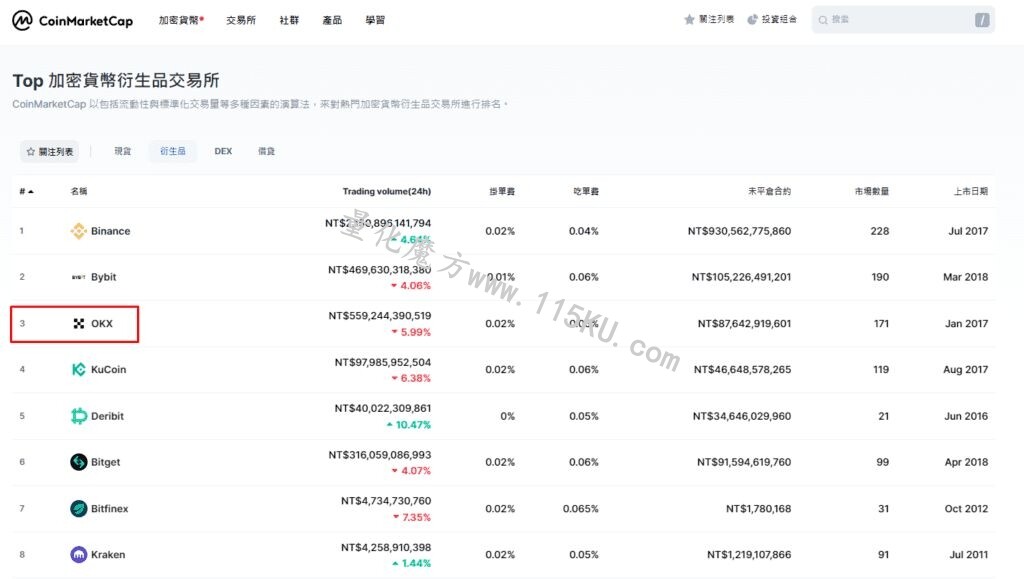Open the OKX exchange link
The image size is (1024, 579).
click(102, 324)
